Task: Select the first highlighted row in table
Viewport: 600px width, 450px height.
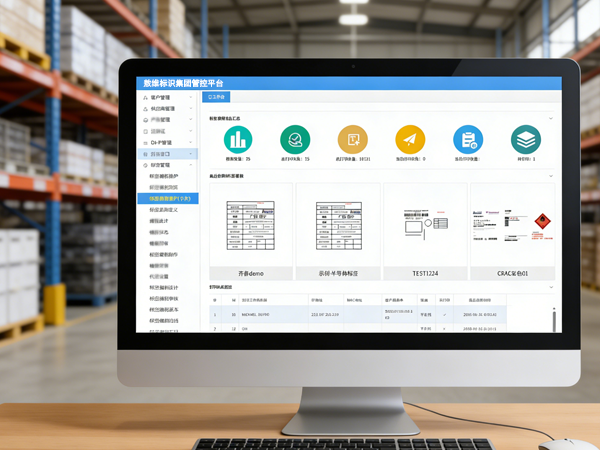Action: 358,315
